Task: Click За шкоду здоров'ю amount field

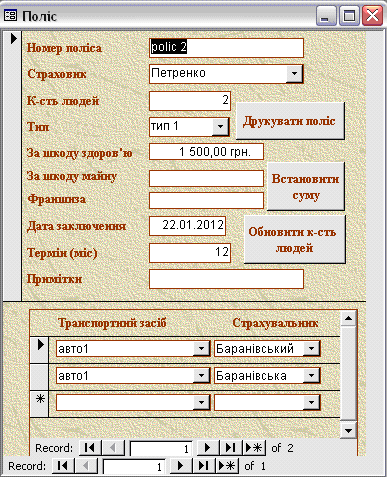Action: click(x=206, y=152)
